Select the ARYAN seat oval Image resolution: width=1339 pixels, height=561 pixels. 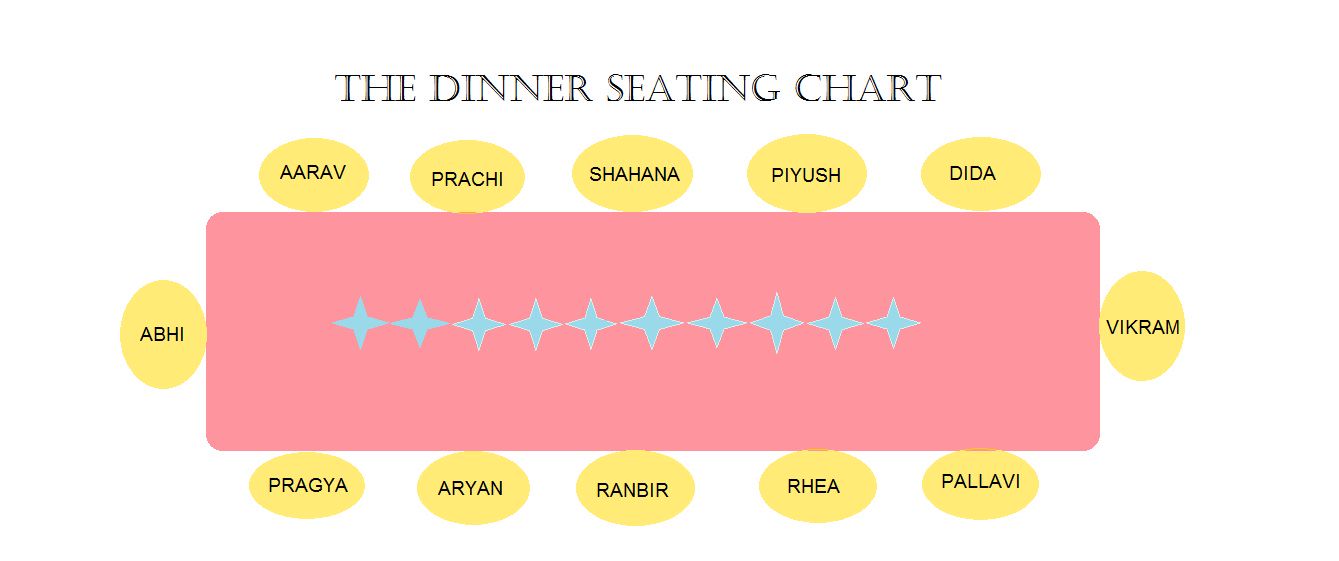tap(473, 488)
